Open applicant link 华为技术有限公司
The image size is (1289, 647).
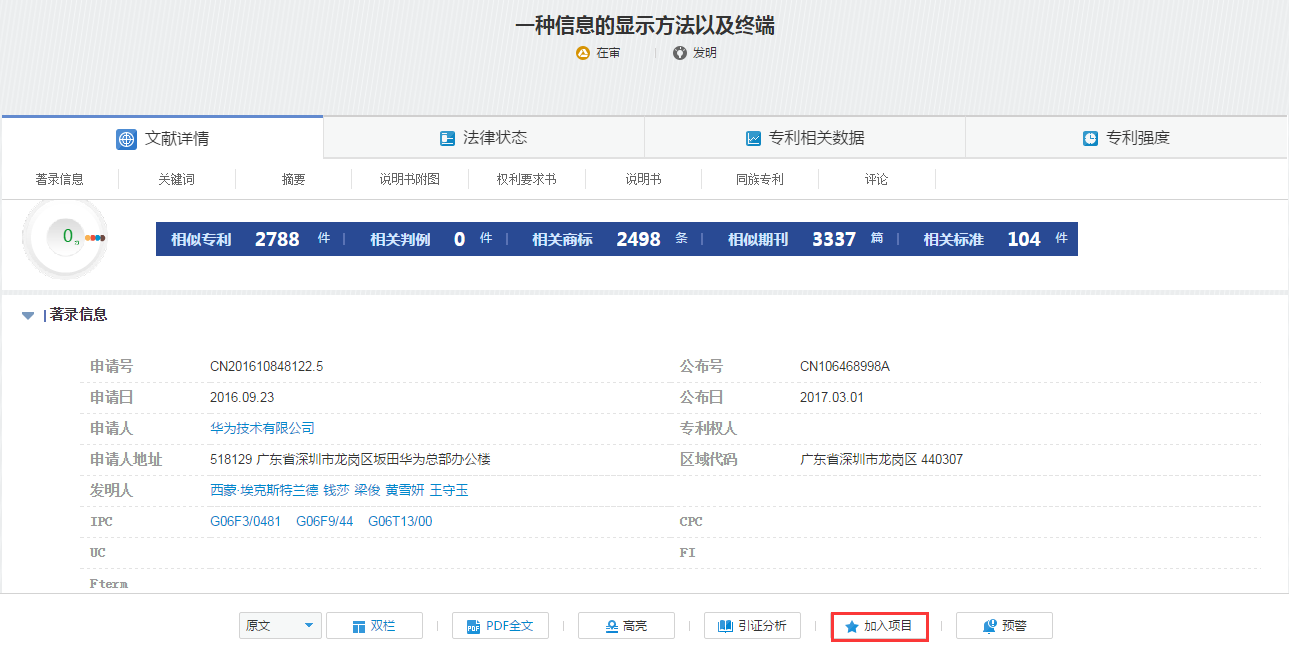click(x=262, y=428)
